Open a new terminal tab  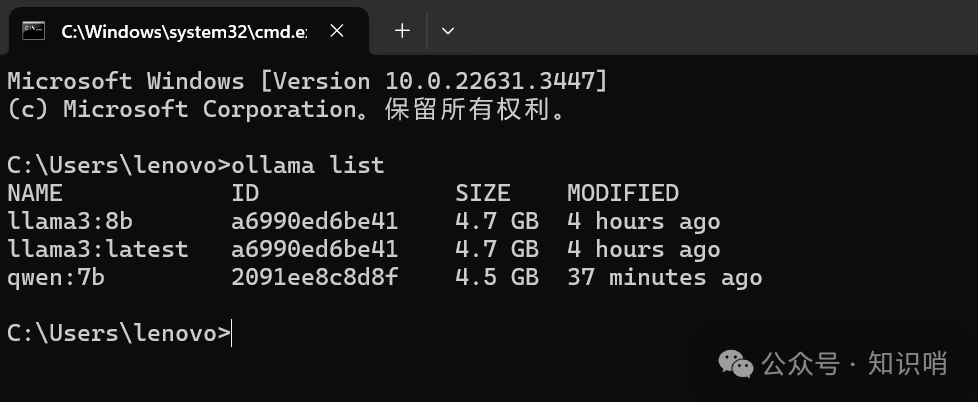pos(402,31)
